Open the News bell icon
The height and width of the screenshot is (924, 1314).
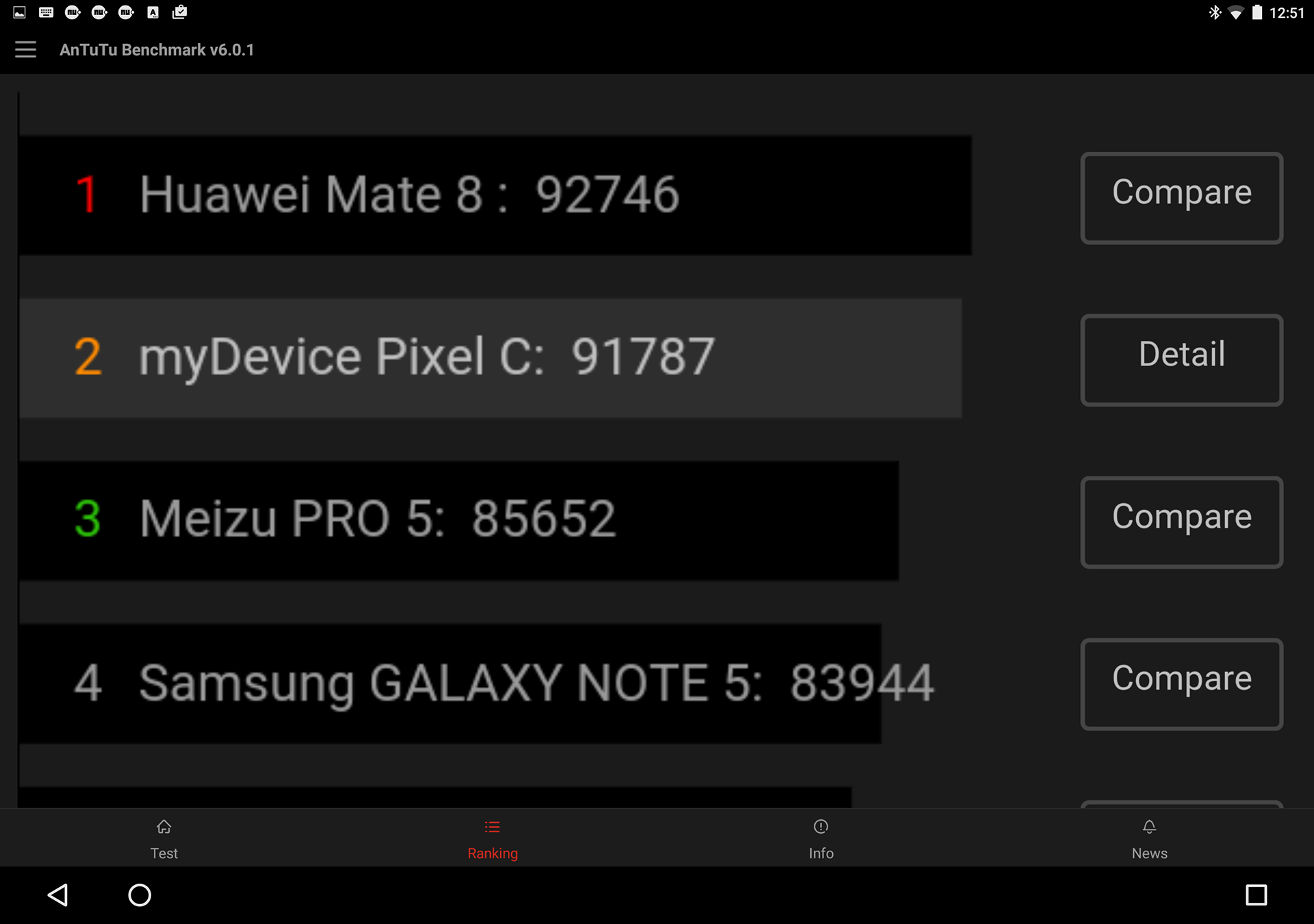coord(1150,827)
